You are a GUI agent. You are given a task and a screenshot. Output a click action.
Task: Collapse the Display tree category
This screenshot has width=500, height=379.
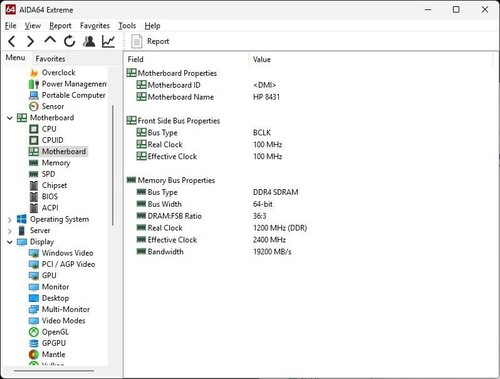pos(10,242)
